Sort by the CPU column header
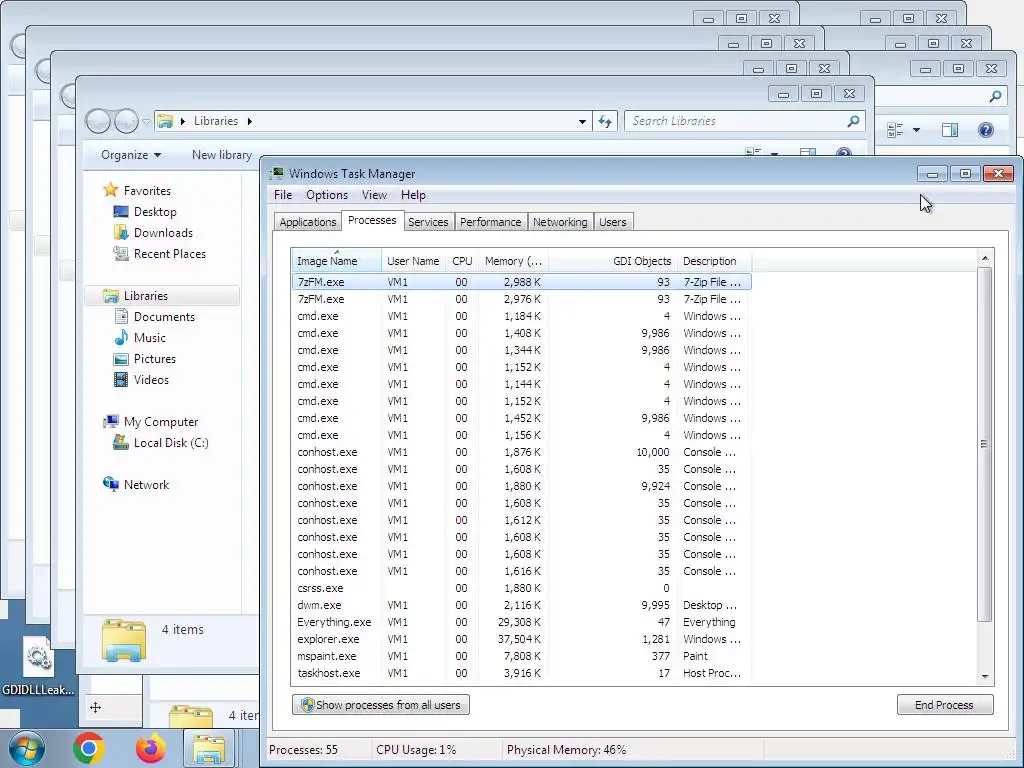The height and width of the screenshot is (768, 1024). point(462,261)
